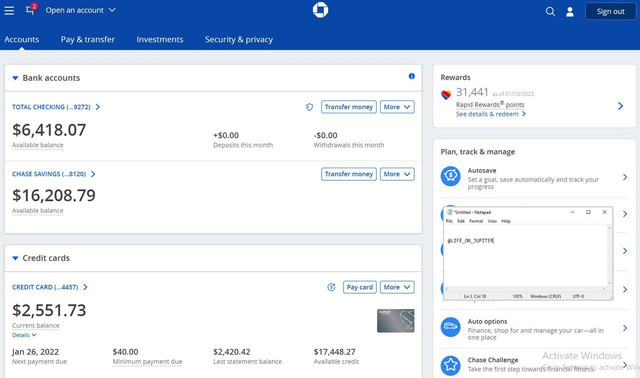Viewport: 640px width, 378px height.
Task: Open Notepad's View menu
Action: 492,221
